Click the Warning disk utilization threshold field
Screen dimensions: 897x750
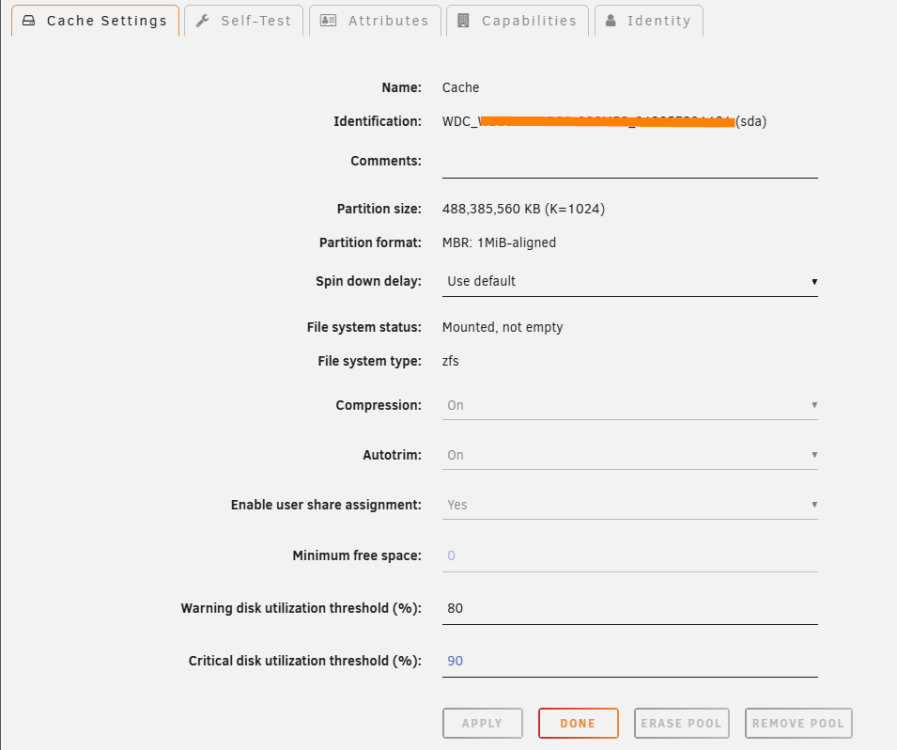pyautogui.click(x=630, y=609)
